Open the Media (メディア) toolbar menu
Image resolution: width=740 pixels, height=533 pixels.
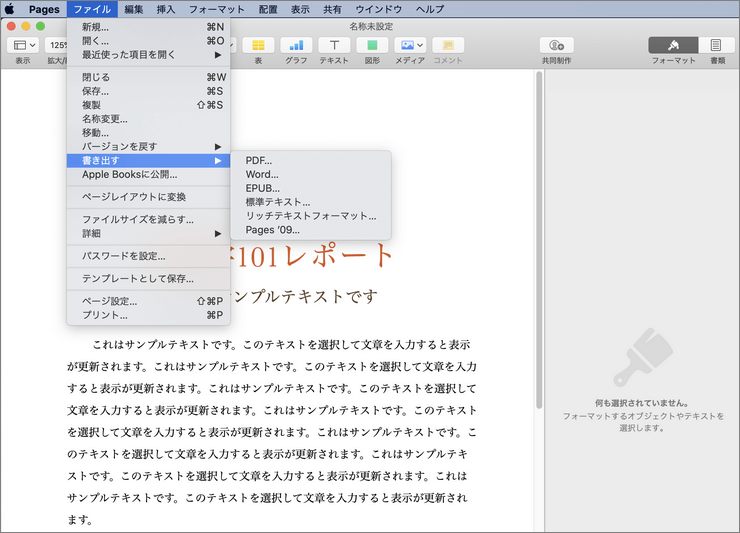point(410,45)
